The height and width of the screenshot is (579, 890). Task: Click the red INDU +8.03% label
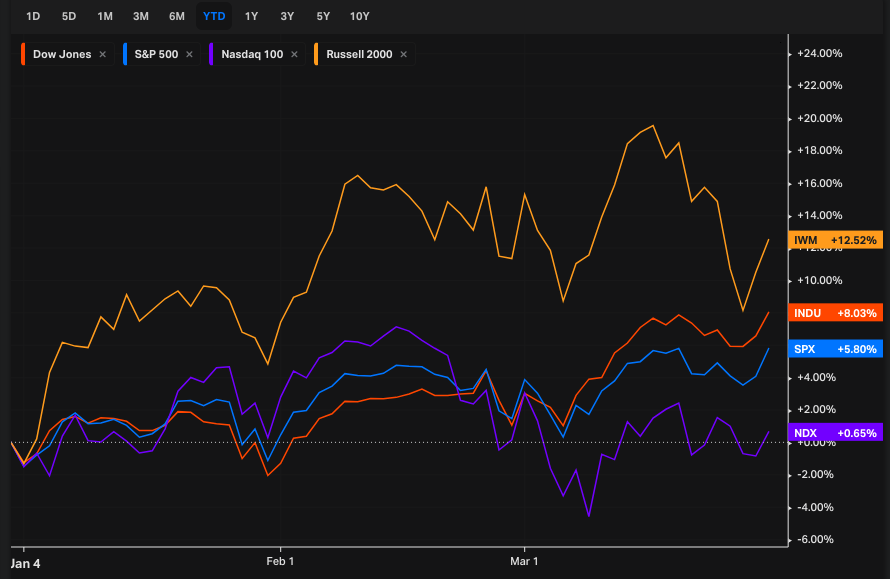click(835, 313)
